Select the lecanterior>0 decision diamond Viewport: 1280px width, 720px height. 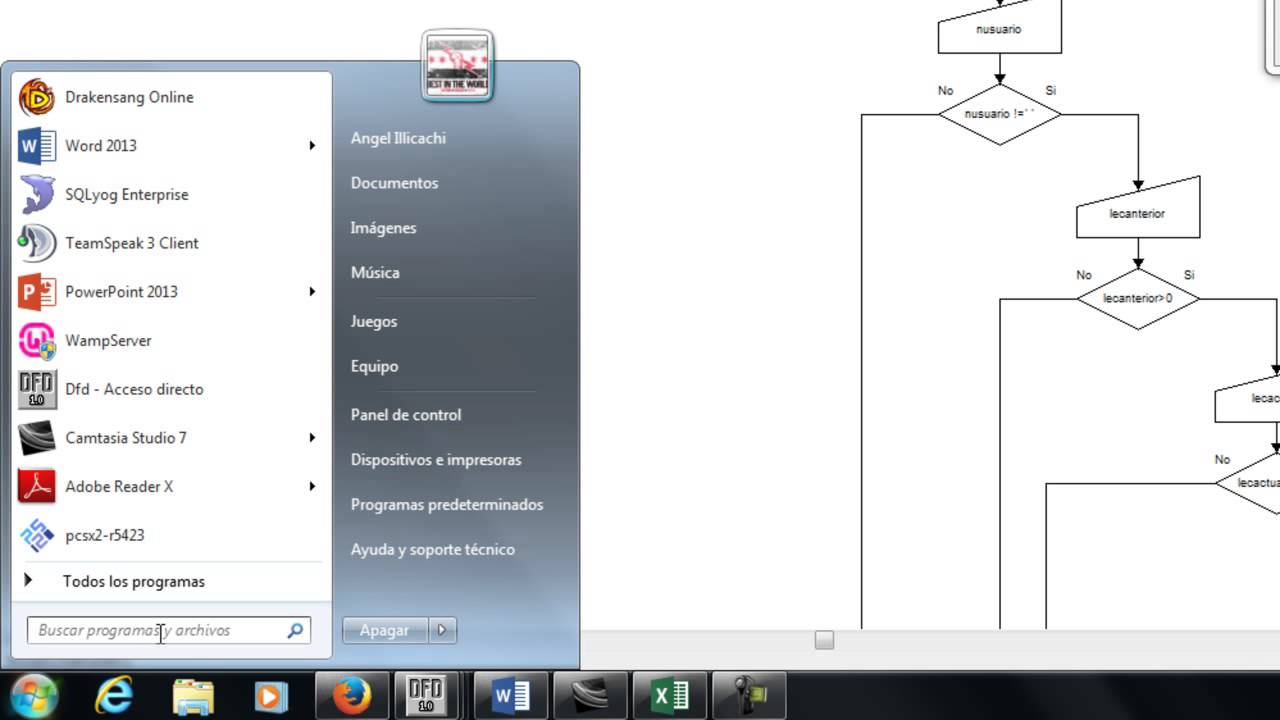point(1138,299)
